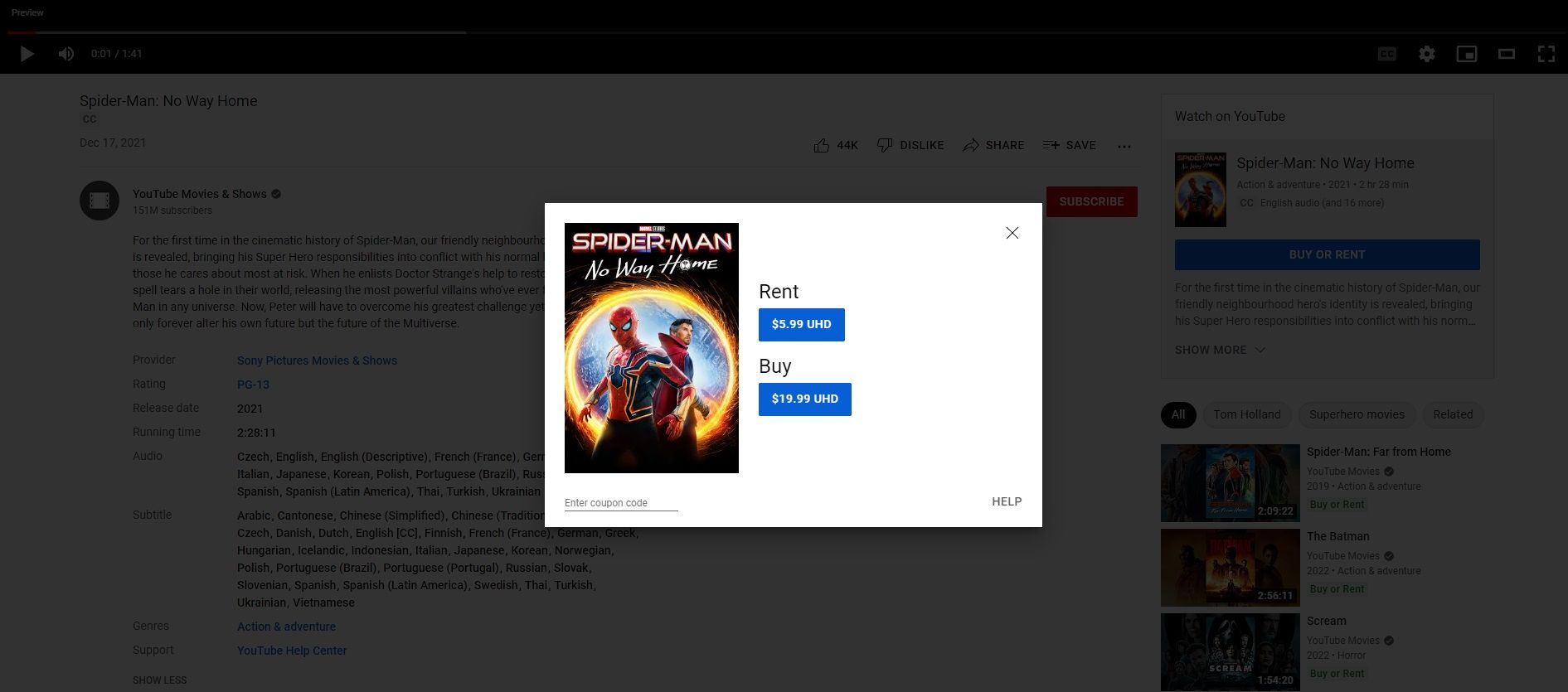The image size is (1568, 692).
Task: Click the Dislike thumbs-down icon
Action: 885,145
